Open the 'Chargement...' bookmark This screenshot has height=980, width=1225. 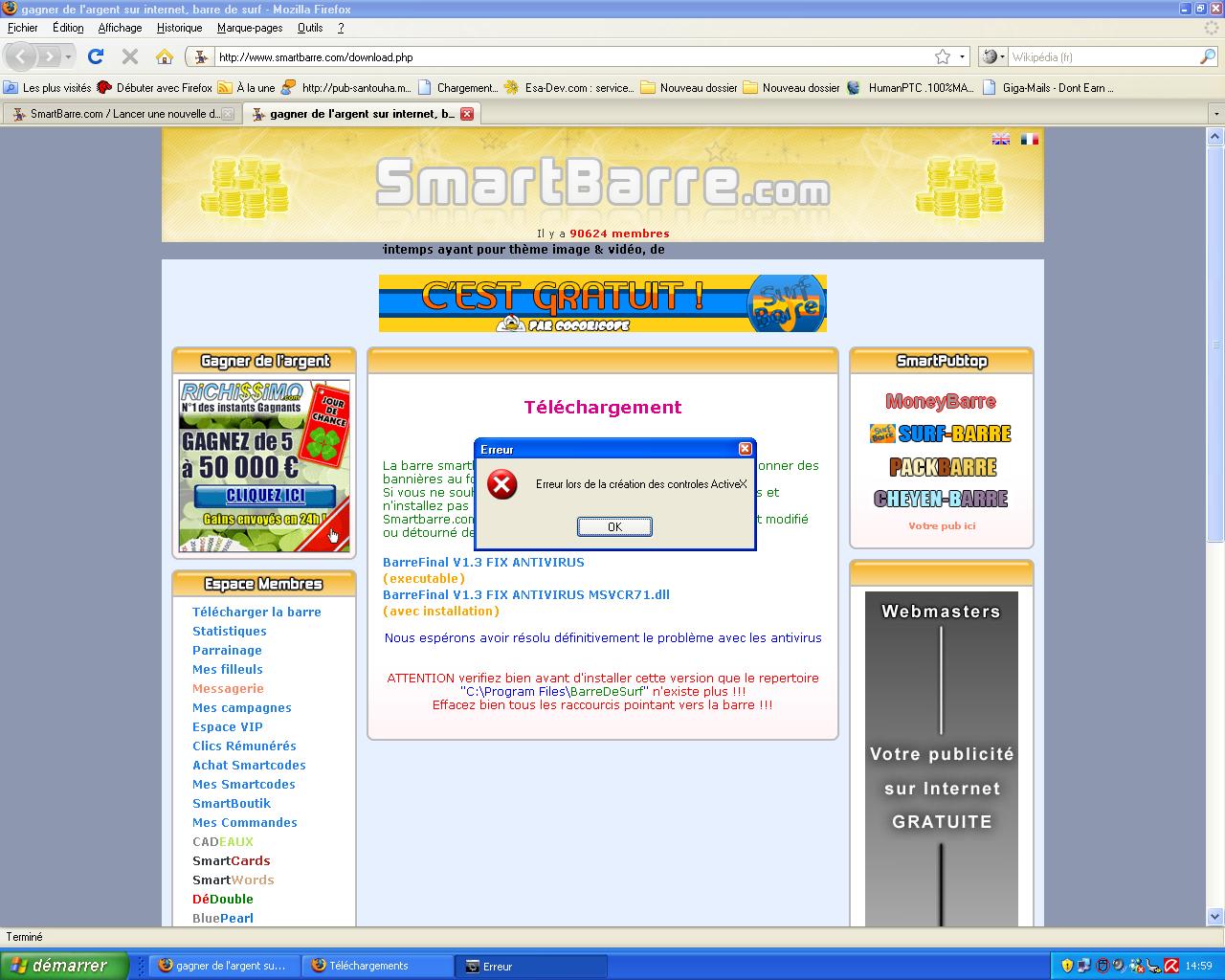tap(457, 87)
